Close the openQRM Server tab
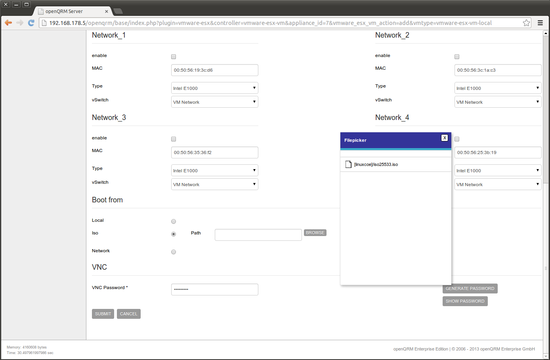Viewport: 550px width, 360px height. (x=106, y=11)
